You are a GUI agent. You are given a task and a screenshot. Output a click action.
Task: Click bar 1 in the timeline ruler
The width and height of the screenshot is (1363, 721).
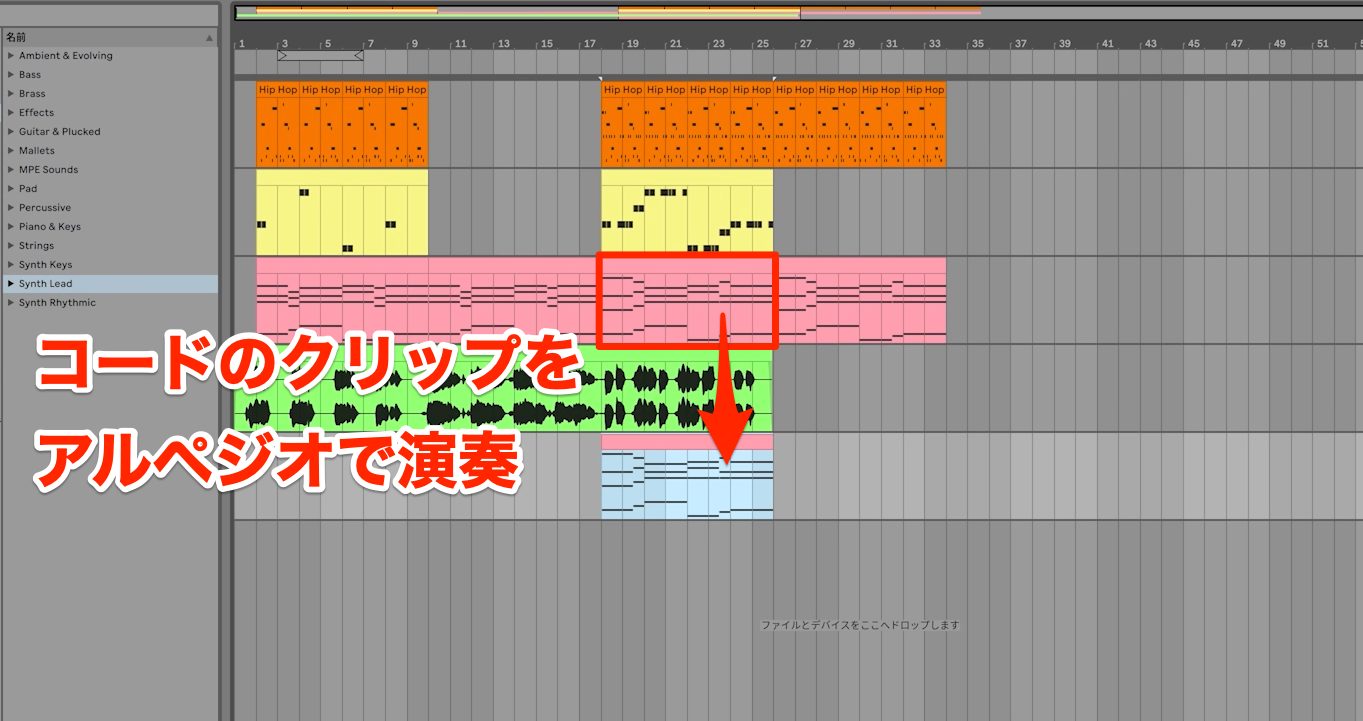click(x=241, y=44)
